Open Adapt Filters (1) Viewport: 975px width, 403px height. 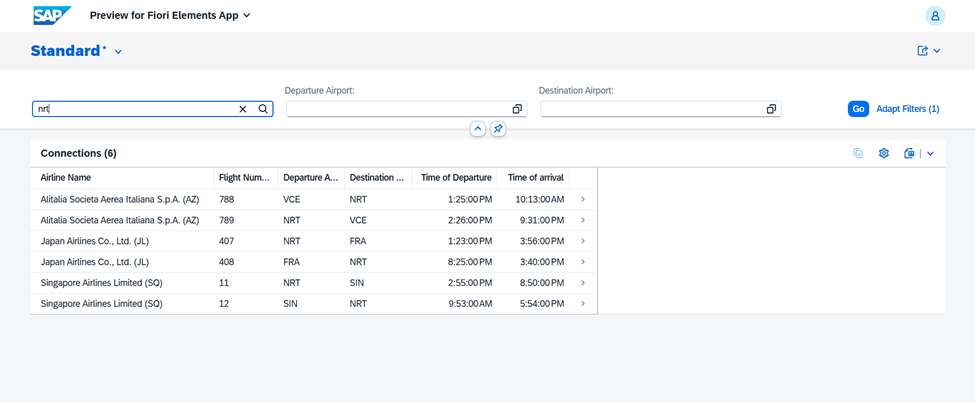coord(907,109)
